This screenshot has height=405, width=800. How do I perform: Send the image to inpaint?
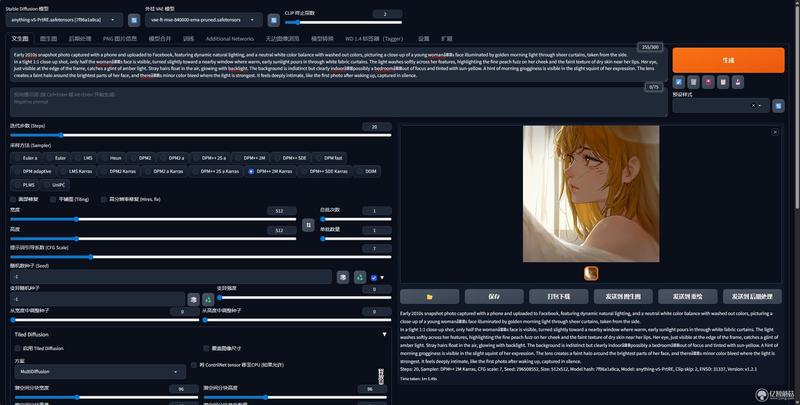click(x=688, y=296)
